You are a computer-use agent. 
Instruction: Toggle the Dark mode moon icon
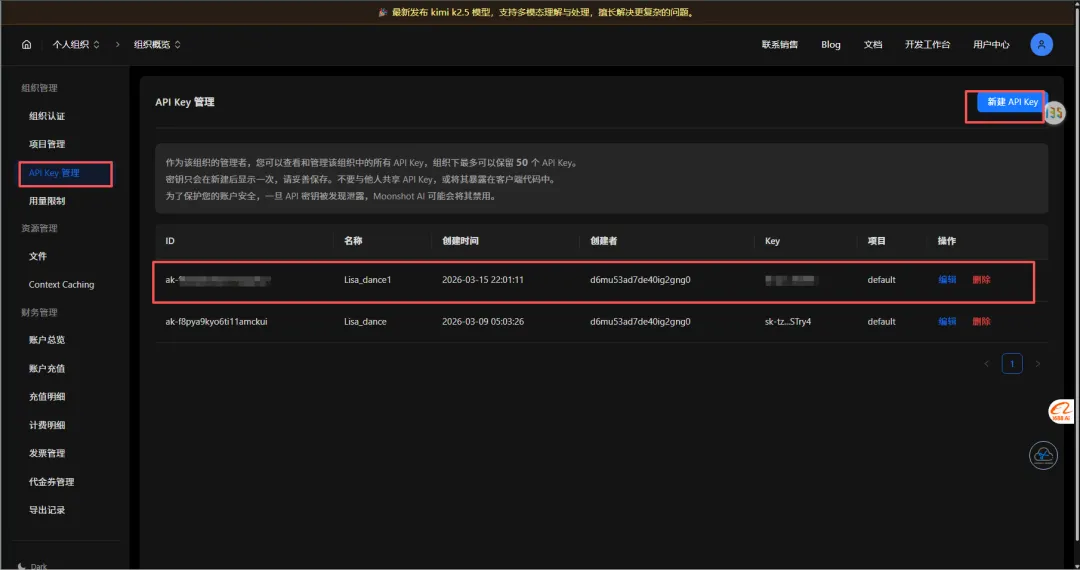pyautogui.click(x=22, y=566)
